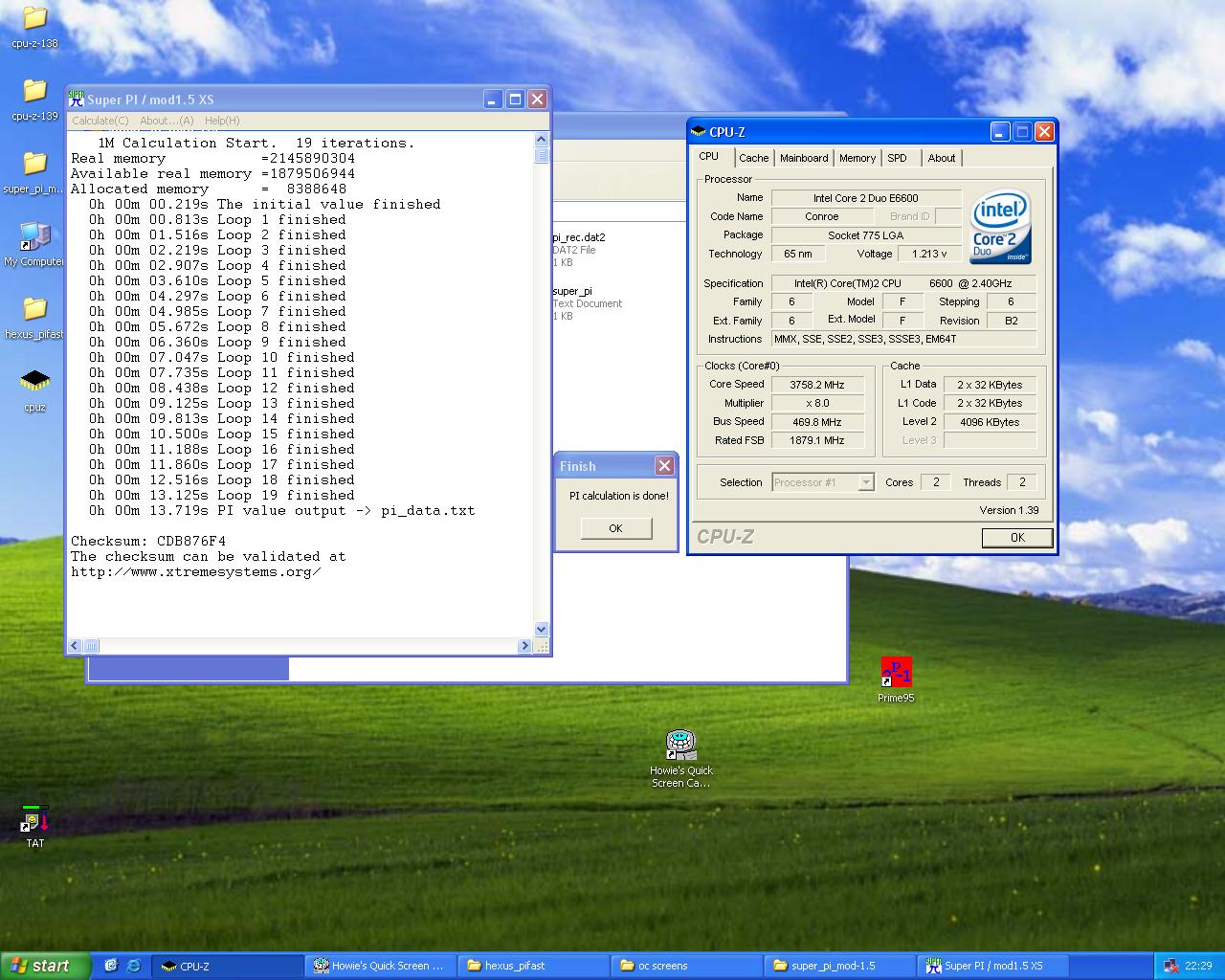Launch the TAT desktop shortcut
This screenshot has width=1225, height=980.
point(34,825)
